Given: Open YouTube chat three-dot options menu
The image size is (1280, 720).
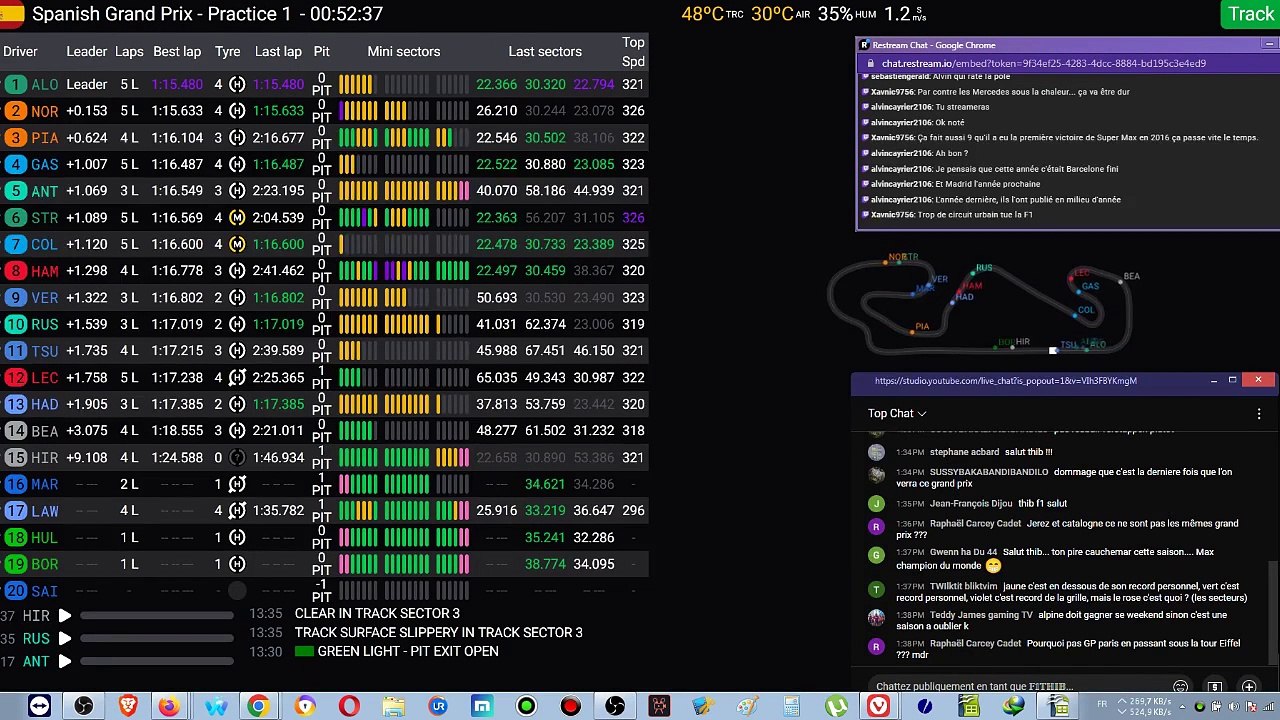Looking at the screenshot, I should (1258, 413).
